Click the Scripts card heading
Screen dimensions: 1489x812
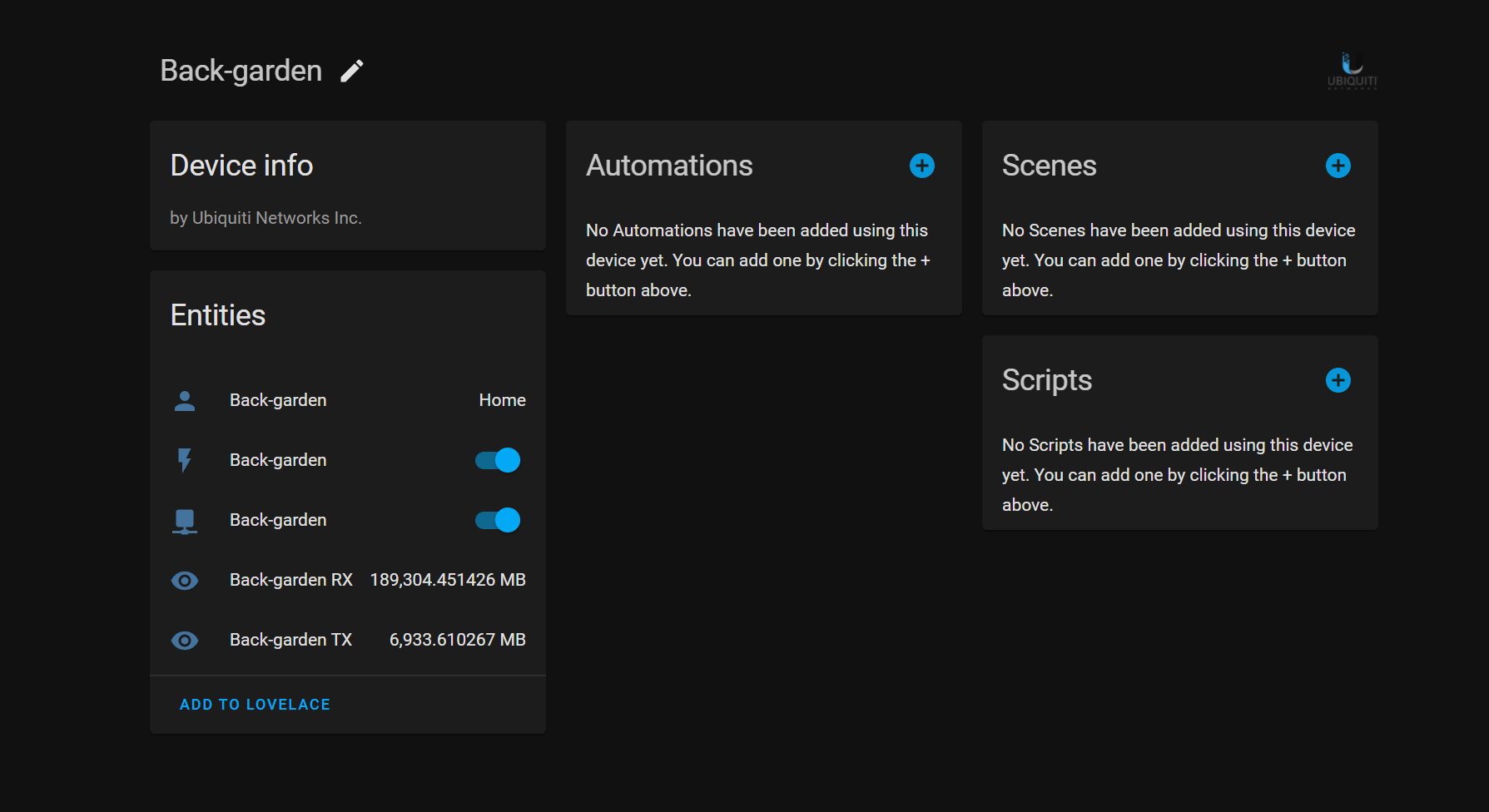click(1046, 381)
